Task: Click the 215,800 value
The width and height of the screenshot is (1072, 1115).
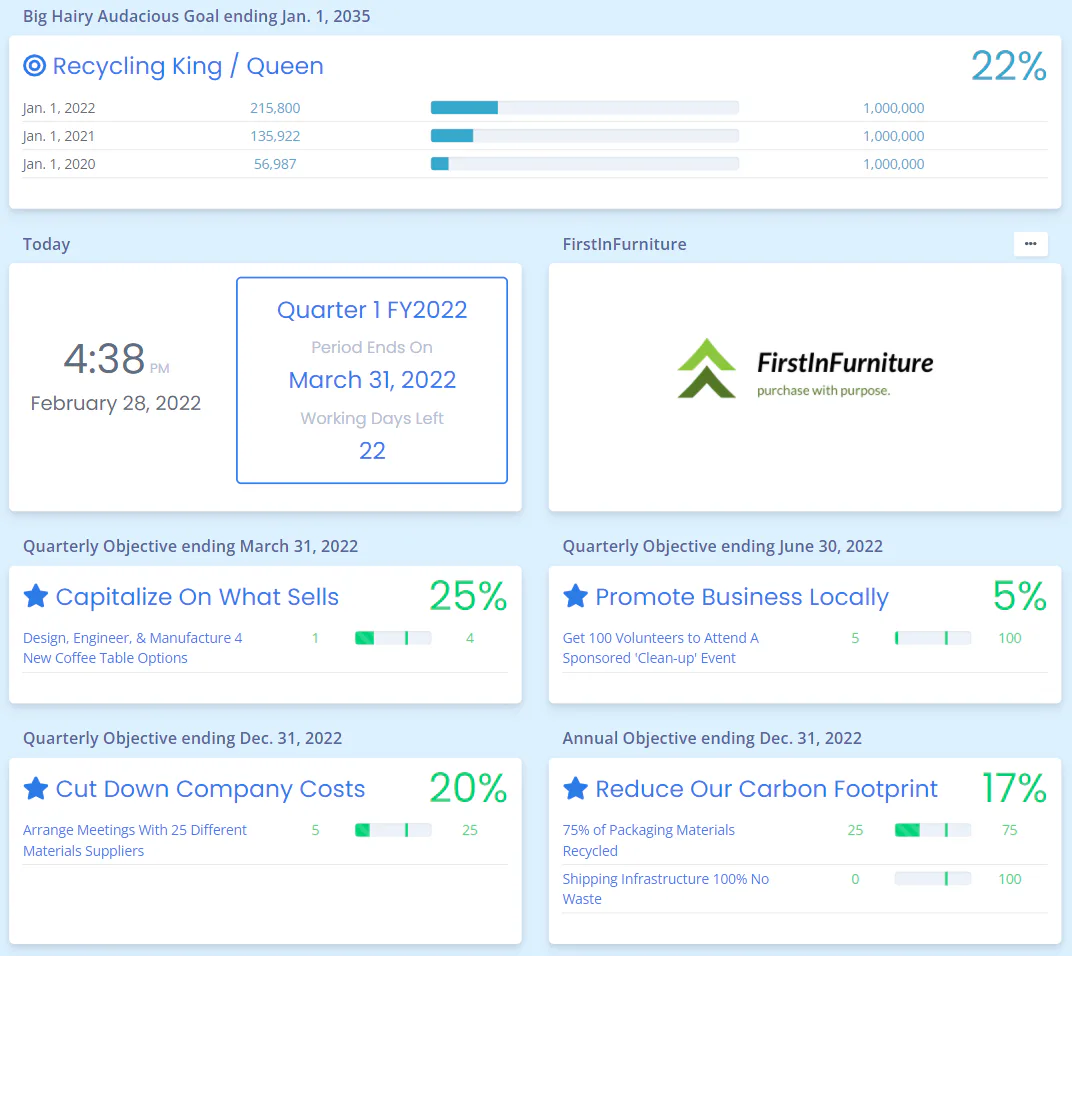Action: pos(275,108)
